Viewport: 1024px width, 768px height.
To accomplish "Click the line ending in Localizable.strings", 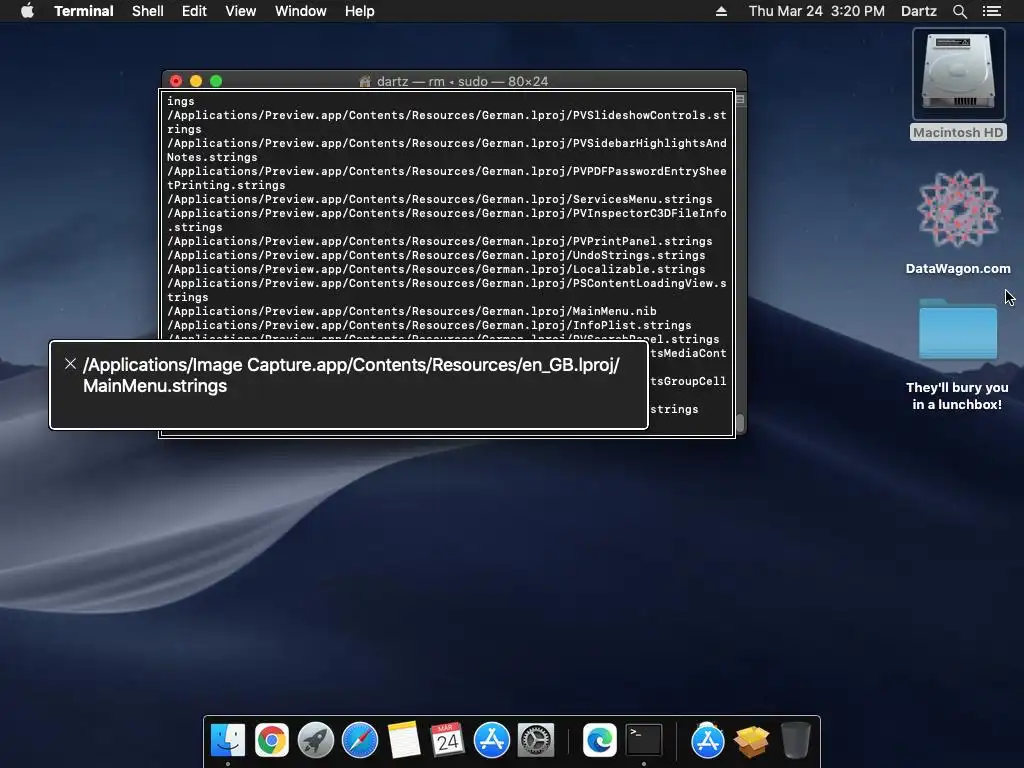I will coord(436,269).
